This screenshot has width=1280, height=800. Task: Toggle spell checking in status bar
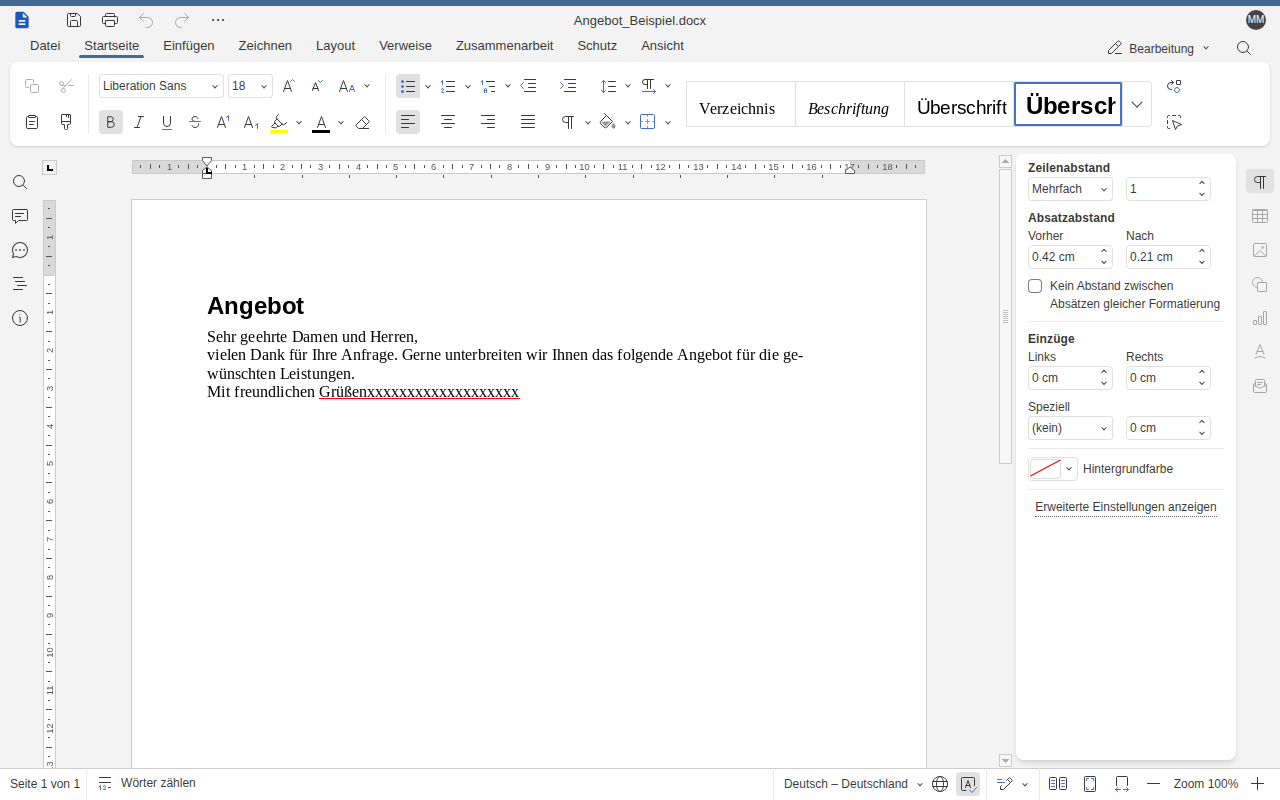[x=968, y=784]
